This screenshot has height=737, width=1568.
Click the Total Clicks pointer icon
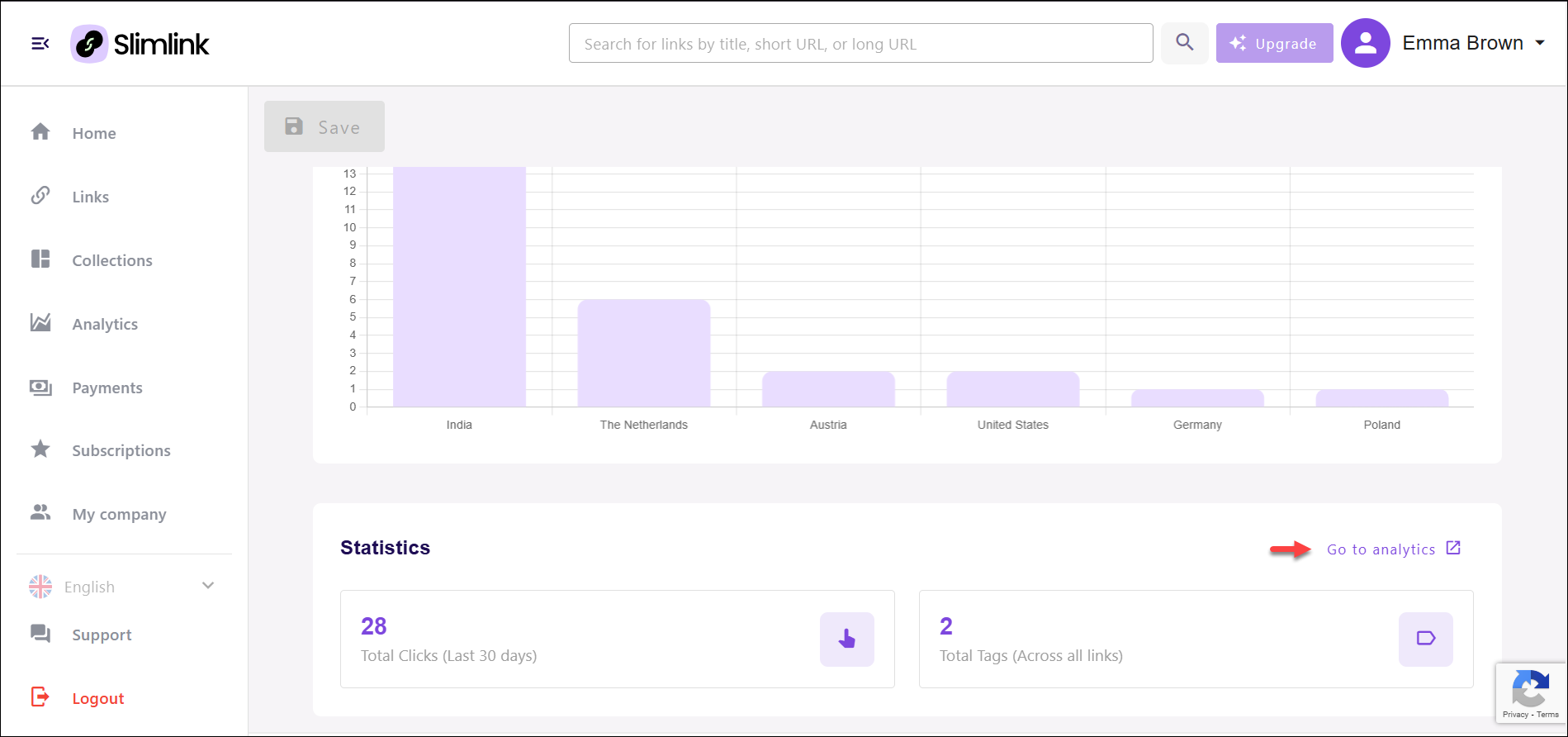click(847, 639)
